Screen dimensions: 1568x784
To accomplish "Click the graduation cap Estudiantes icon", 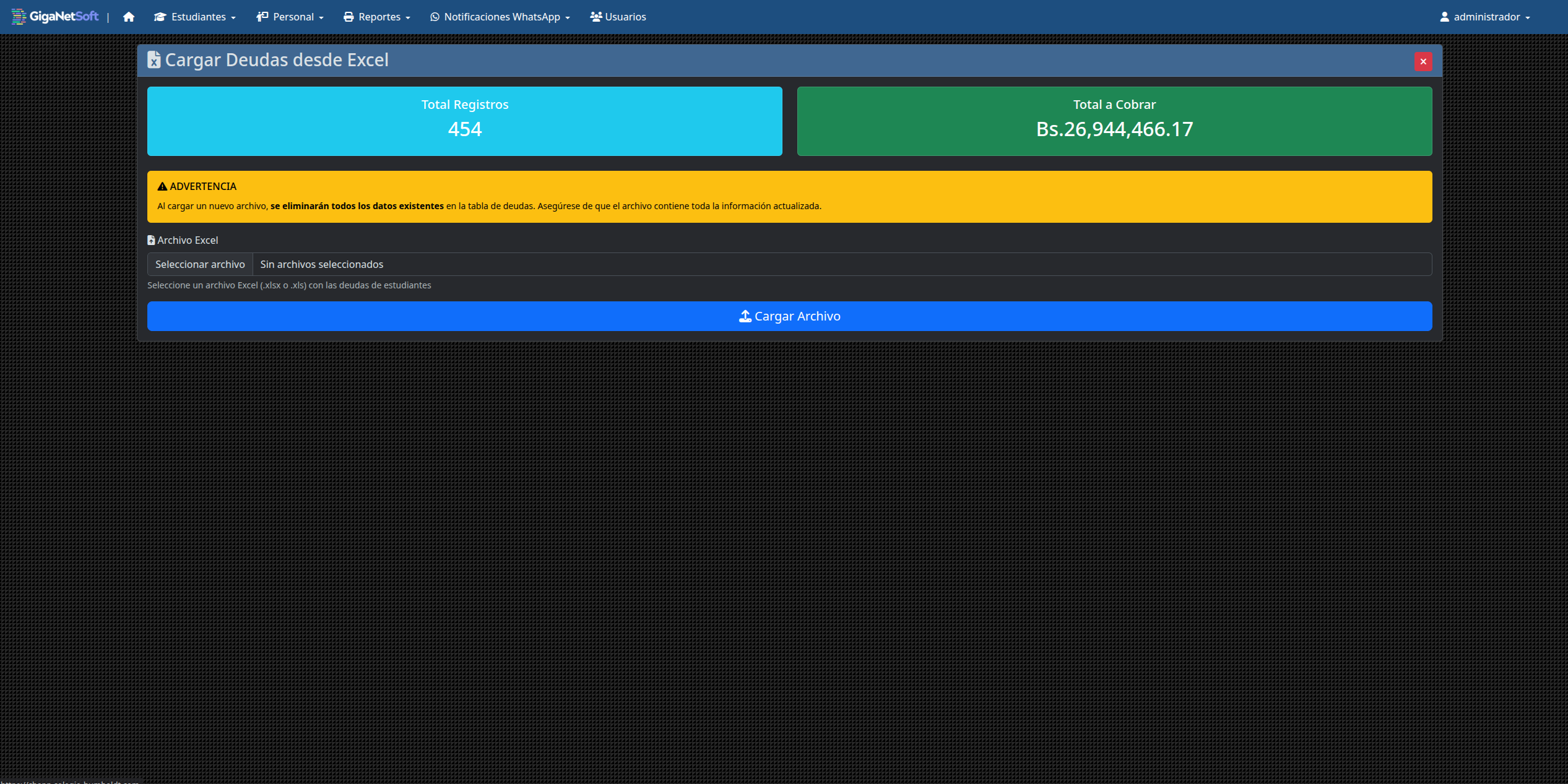I will (160, 17).
